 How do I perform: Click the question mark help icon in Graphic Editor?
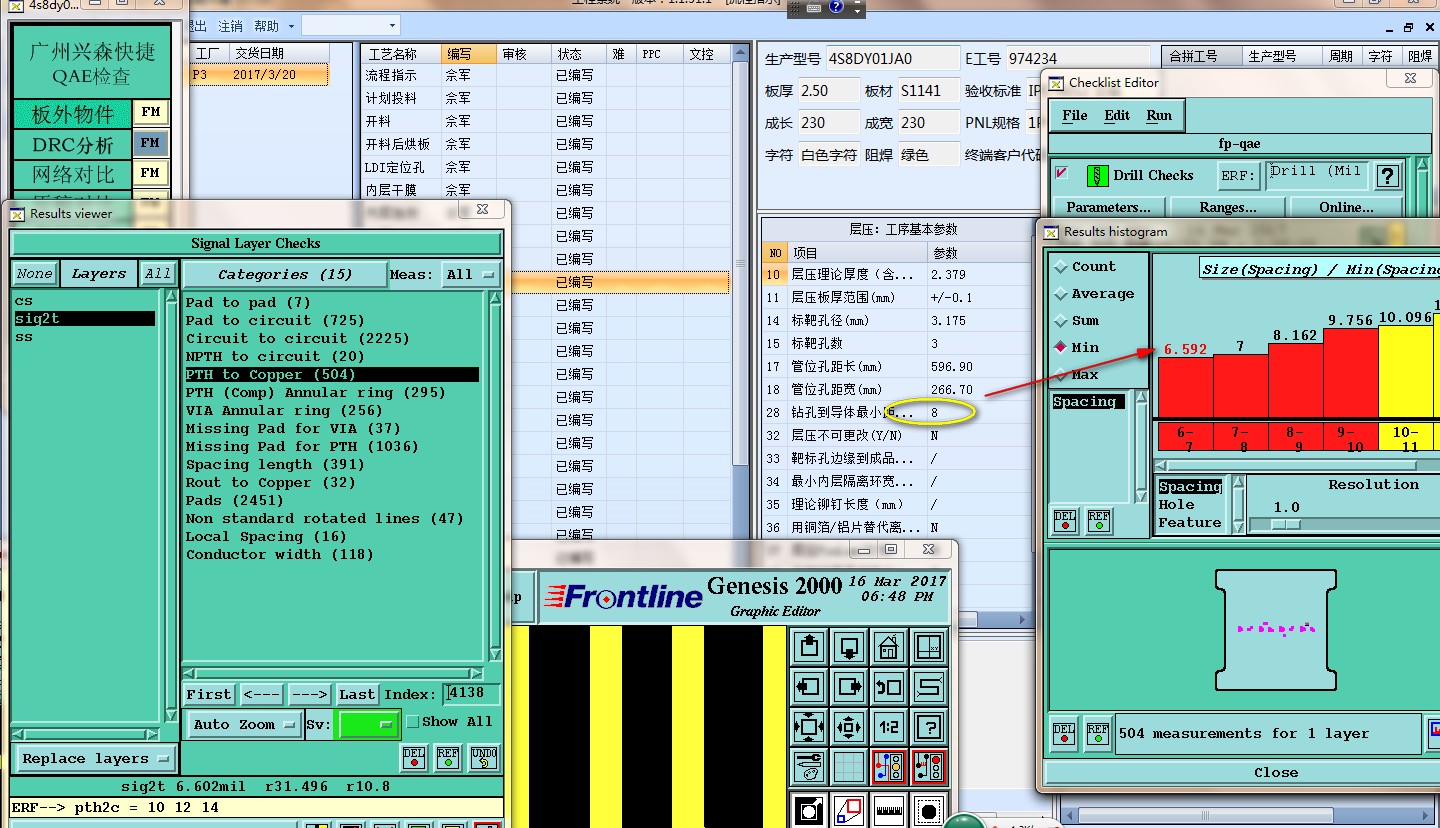(930, 727)
